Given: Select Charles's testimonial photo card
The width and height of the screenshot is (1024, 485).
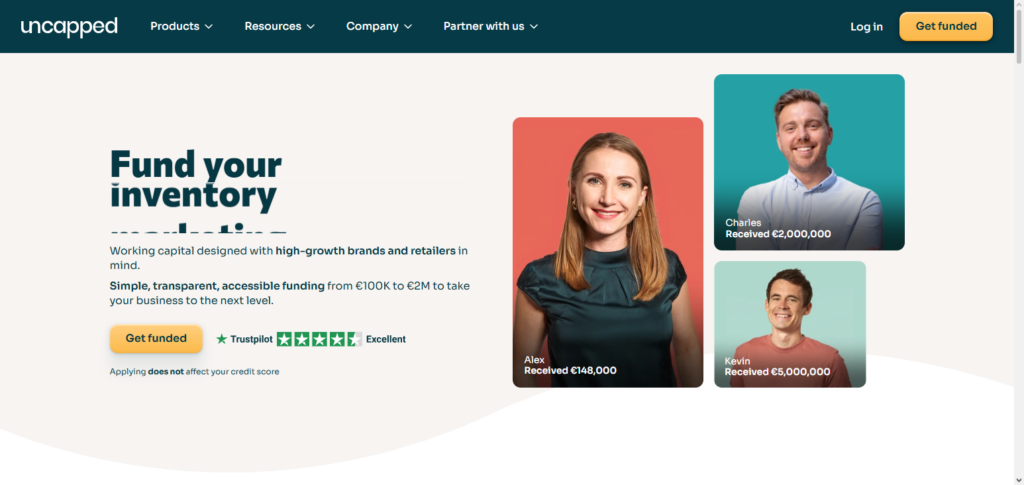Looking at the screenshot, I should (809, 162).
